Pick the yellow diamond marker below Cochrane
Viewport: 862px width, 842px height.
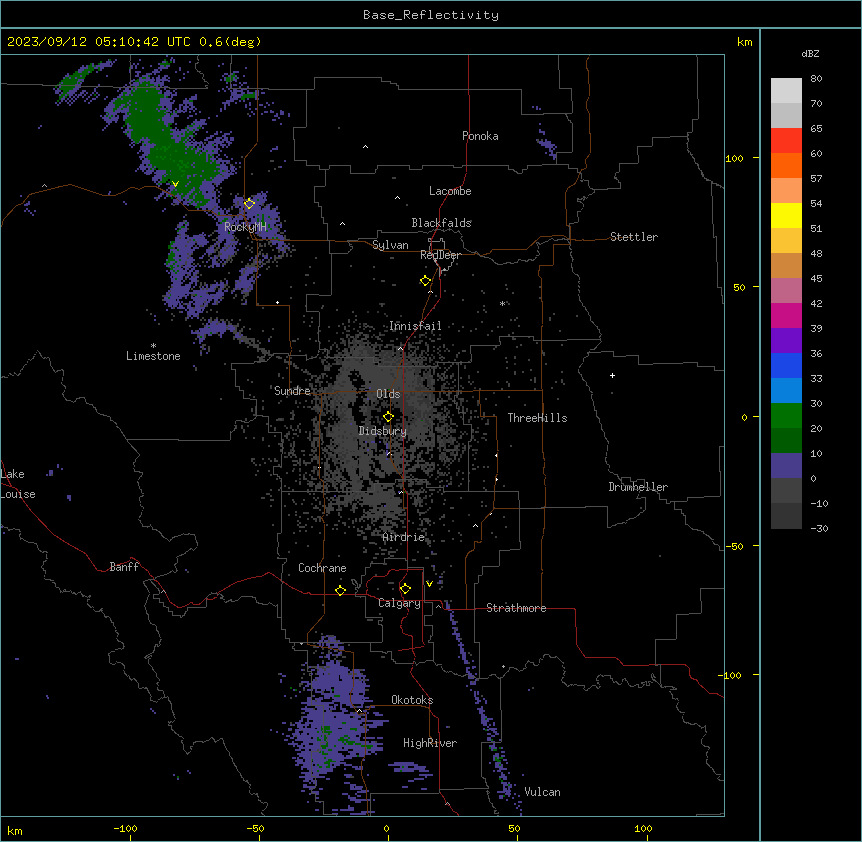340,591
